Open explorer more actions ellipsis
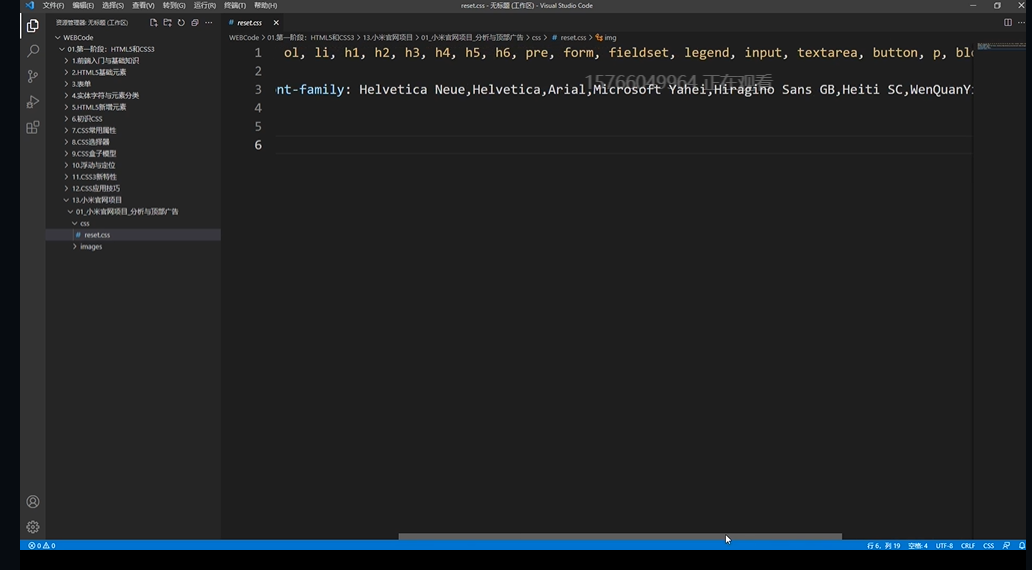Screen dimensions: 1032x570 pos(209,22)
